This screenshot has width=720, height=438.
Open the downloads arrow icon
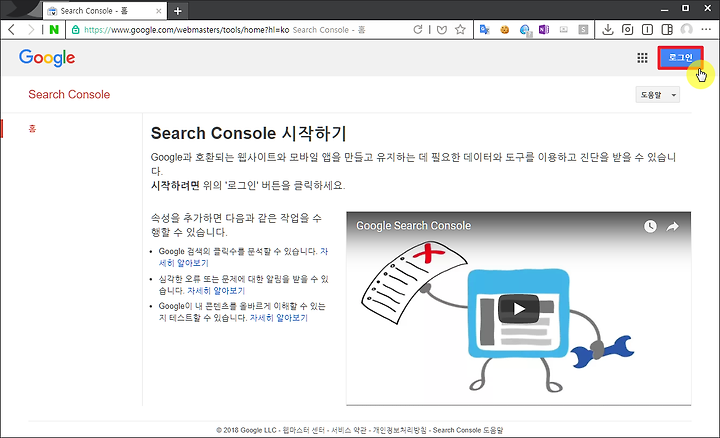608,30
